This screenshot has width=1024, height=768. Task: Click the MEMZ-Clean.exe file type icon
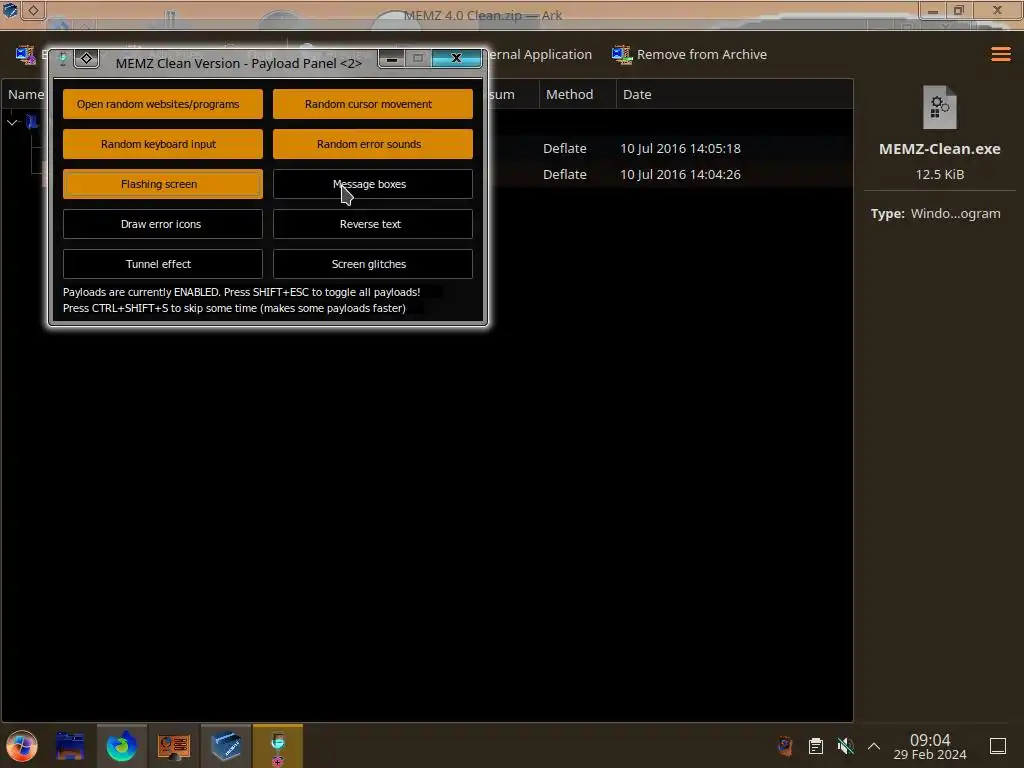click(x=939, y=108)
